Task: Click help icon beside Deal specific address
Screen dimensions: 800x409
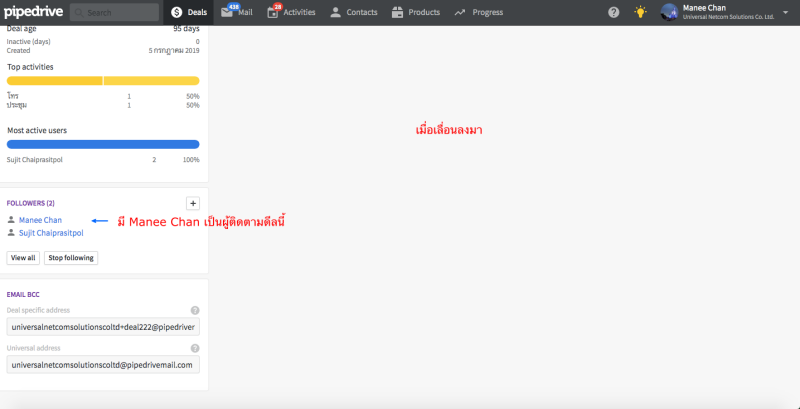Action: 195,310
